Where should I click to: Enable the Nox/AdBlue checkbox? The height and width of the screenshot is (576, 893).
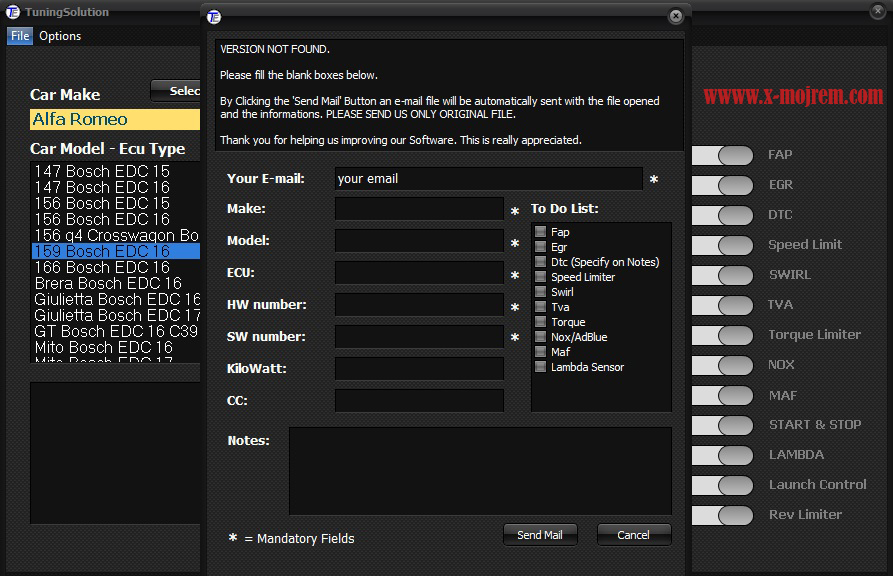tap(541, 337)
